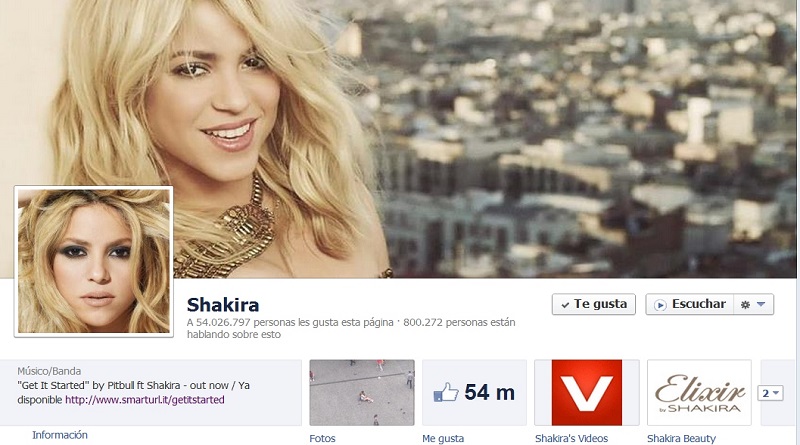Follow the smarturl.it/getitstarted link
800x445 pixels.
[144, 400]
